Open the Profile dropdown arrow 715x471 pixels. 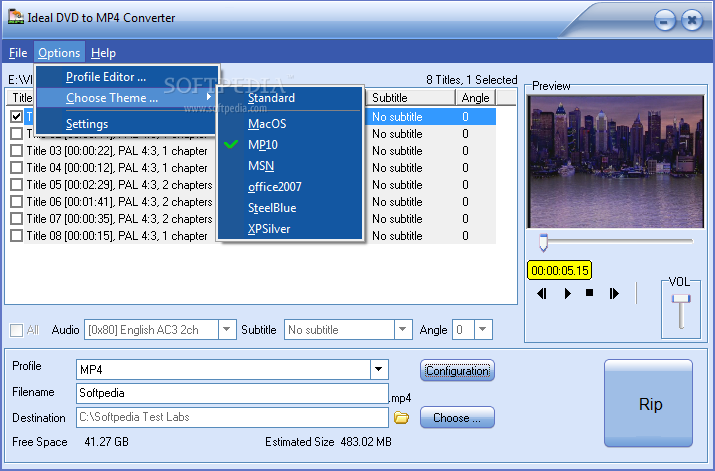point(378,369)
